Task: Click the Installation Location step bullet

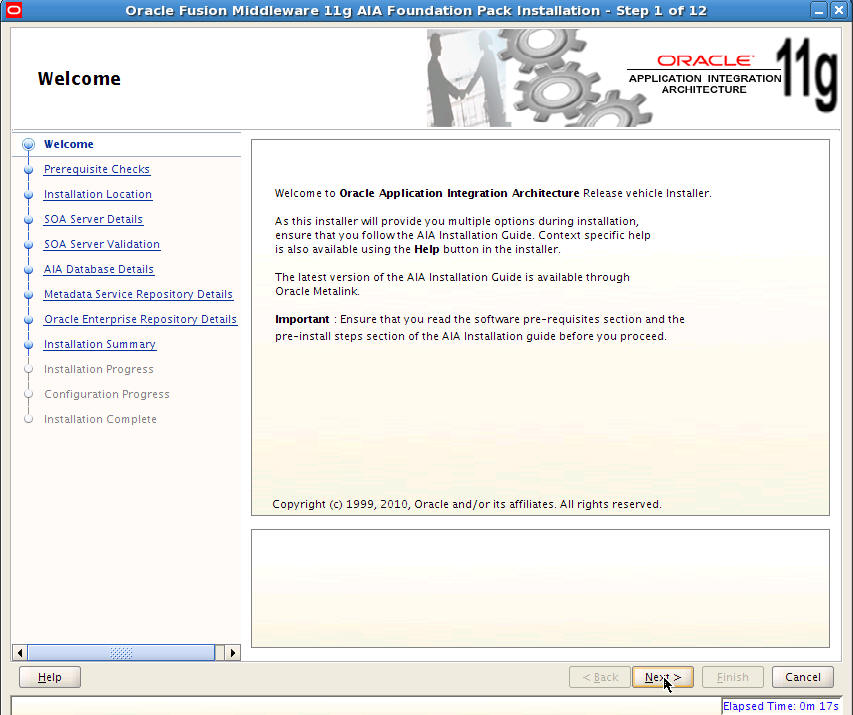Action: pos(28,195)
